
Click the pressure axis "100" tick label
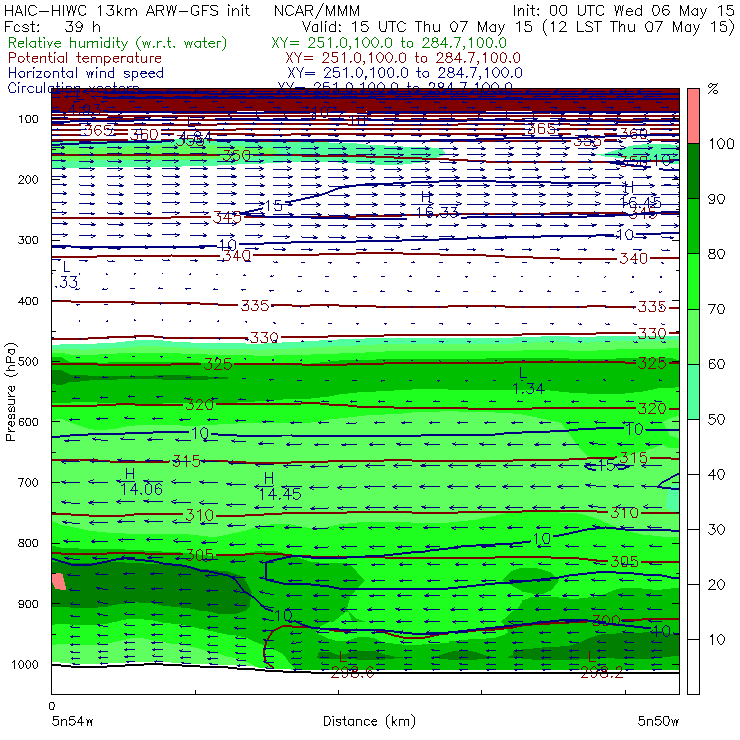[28, 119]
